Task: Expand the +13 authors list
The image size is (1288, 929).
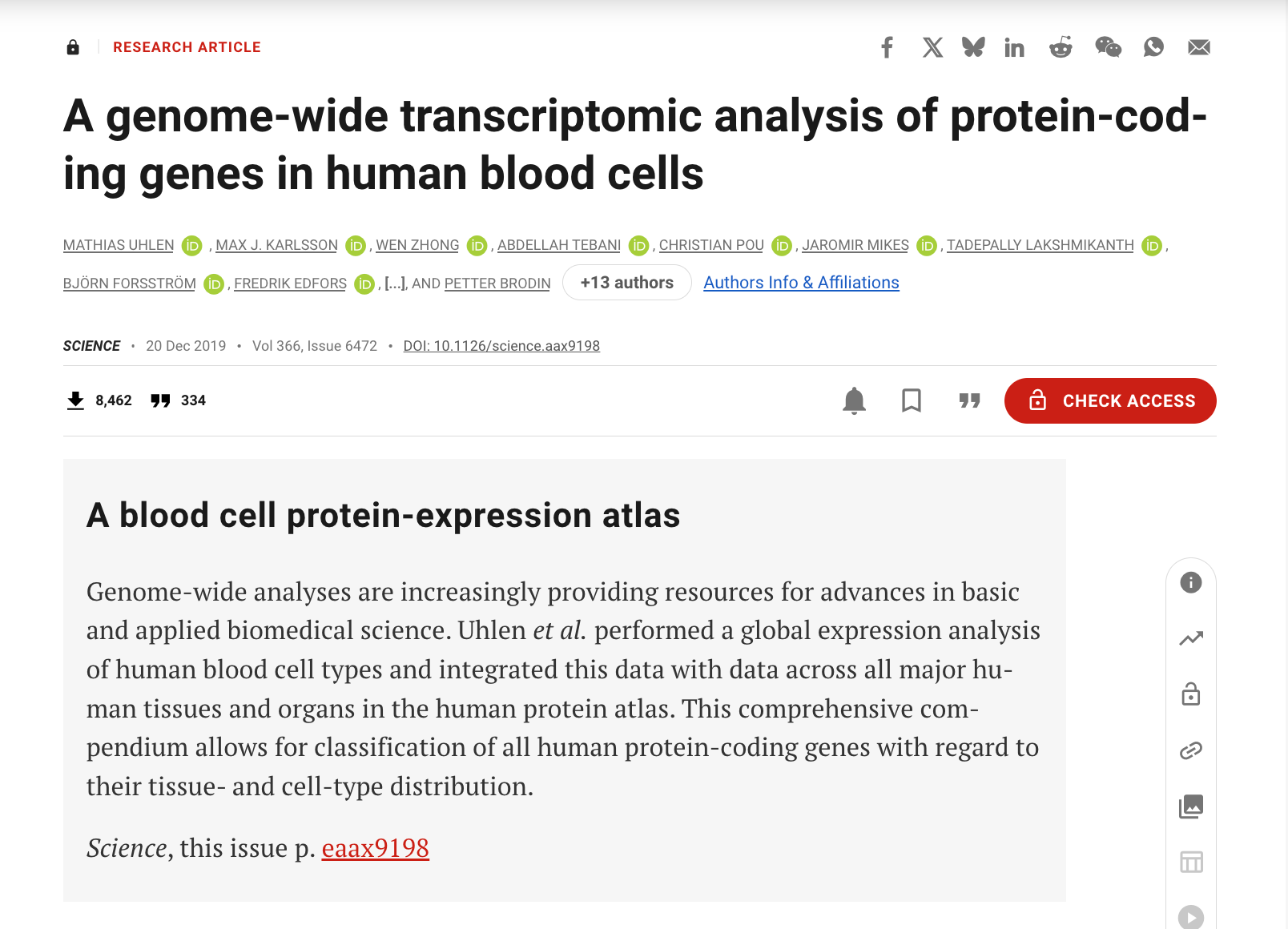Action: click(x=626, y=283)
